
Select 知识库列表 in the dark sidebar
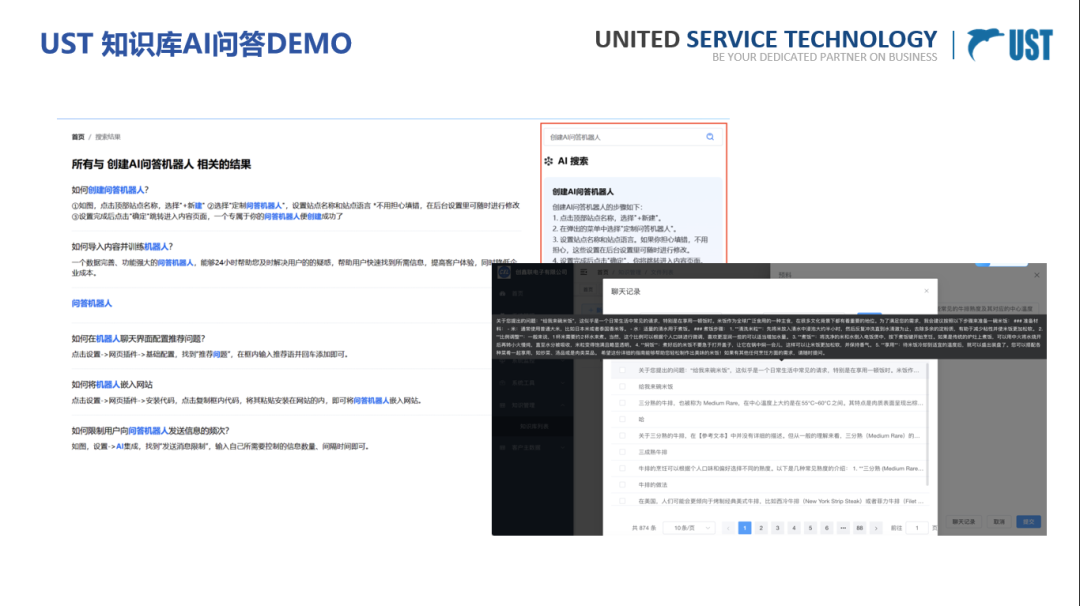pos(534,427)
